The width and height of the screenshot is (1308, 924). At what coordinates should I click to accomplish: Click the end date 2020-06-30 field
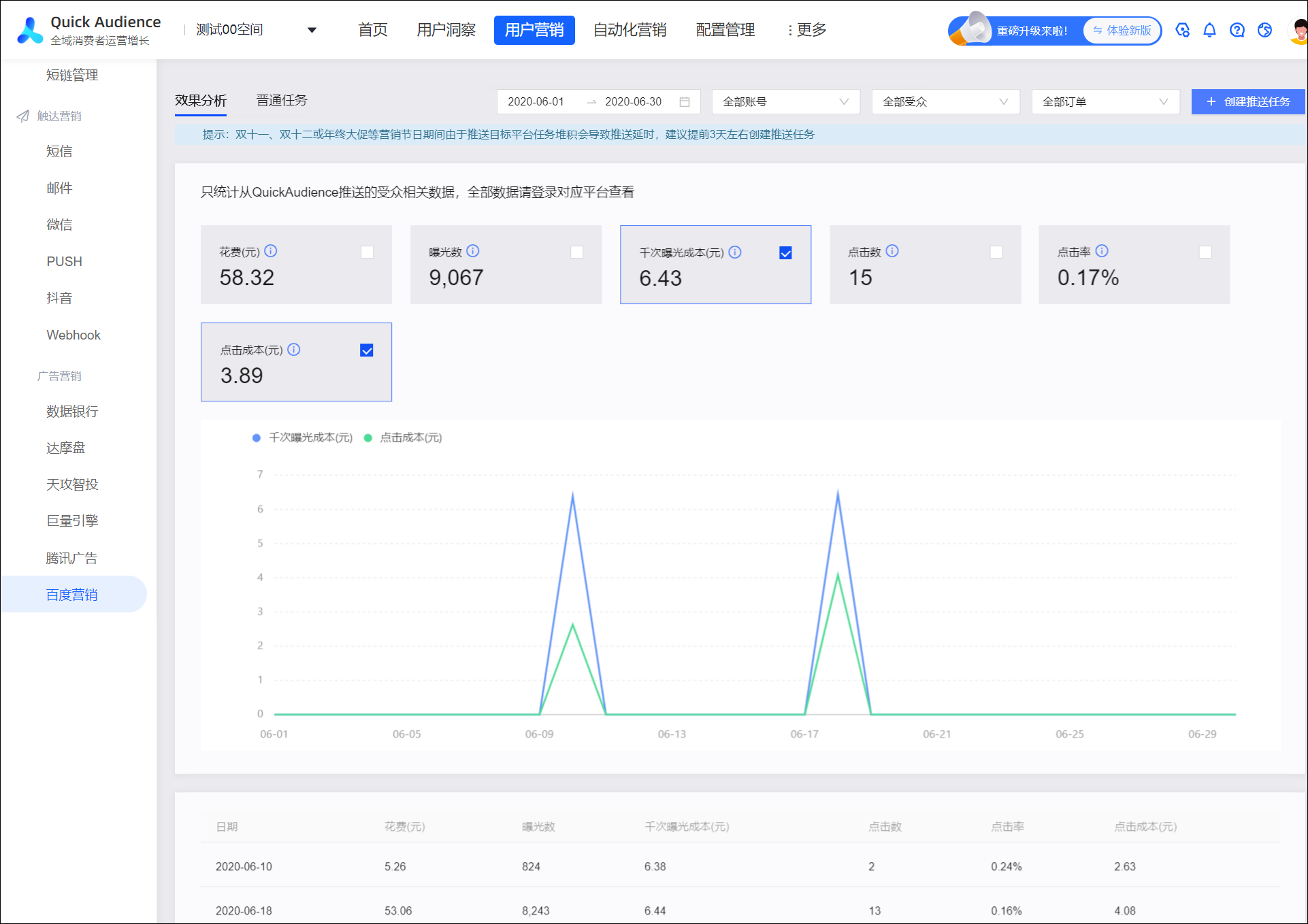(x=634, y=101)
